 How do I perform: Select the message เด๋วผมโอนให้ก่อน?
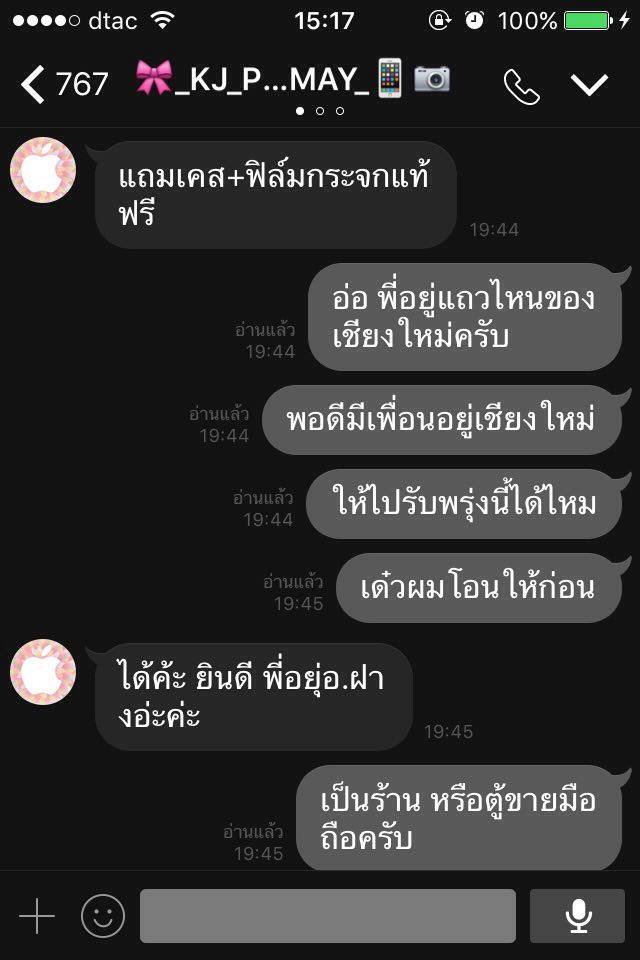tap(479, 588)
